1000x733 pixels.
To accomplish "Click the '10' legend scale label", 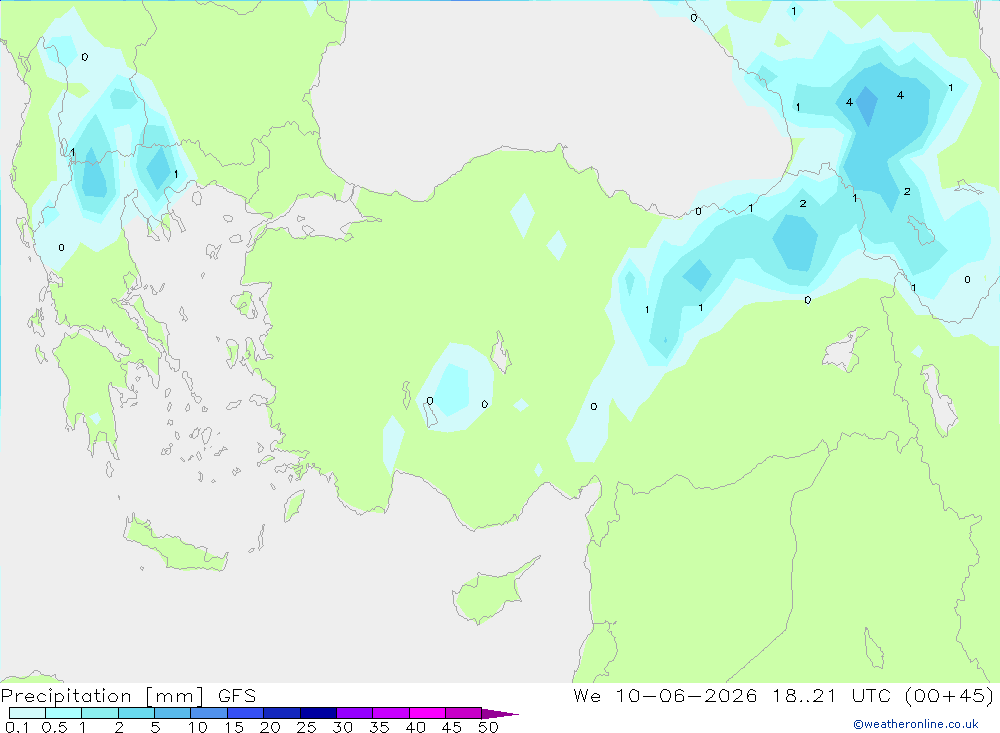I will 198,727.
